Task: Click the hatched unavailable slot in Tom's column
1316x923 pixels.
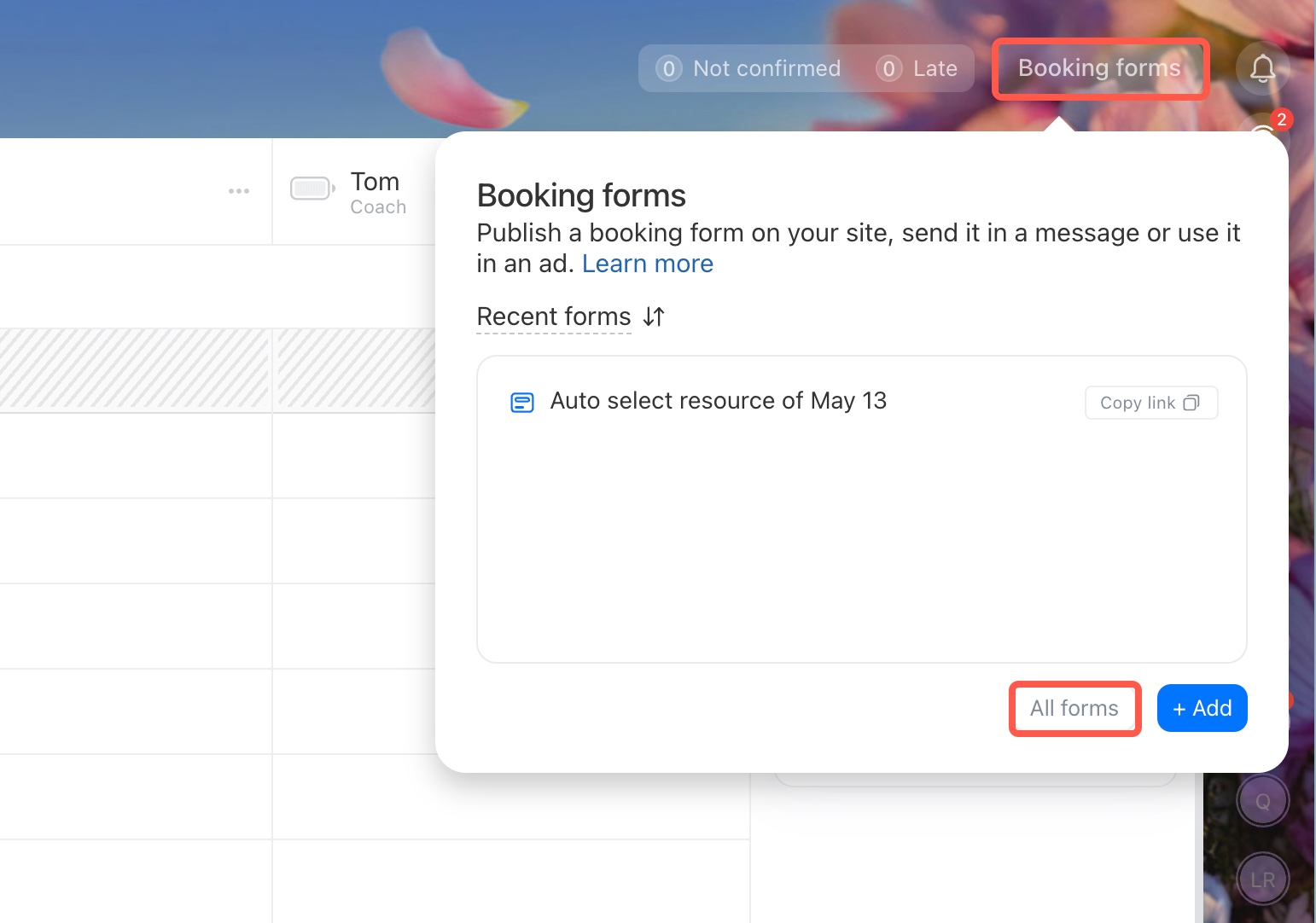Action: [x=356, y=370]
